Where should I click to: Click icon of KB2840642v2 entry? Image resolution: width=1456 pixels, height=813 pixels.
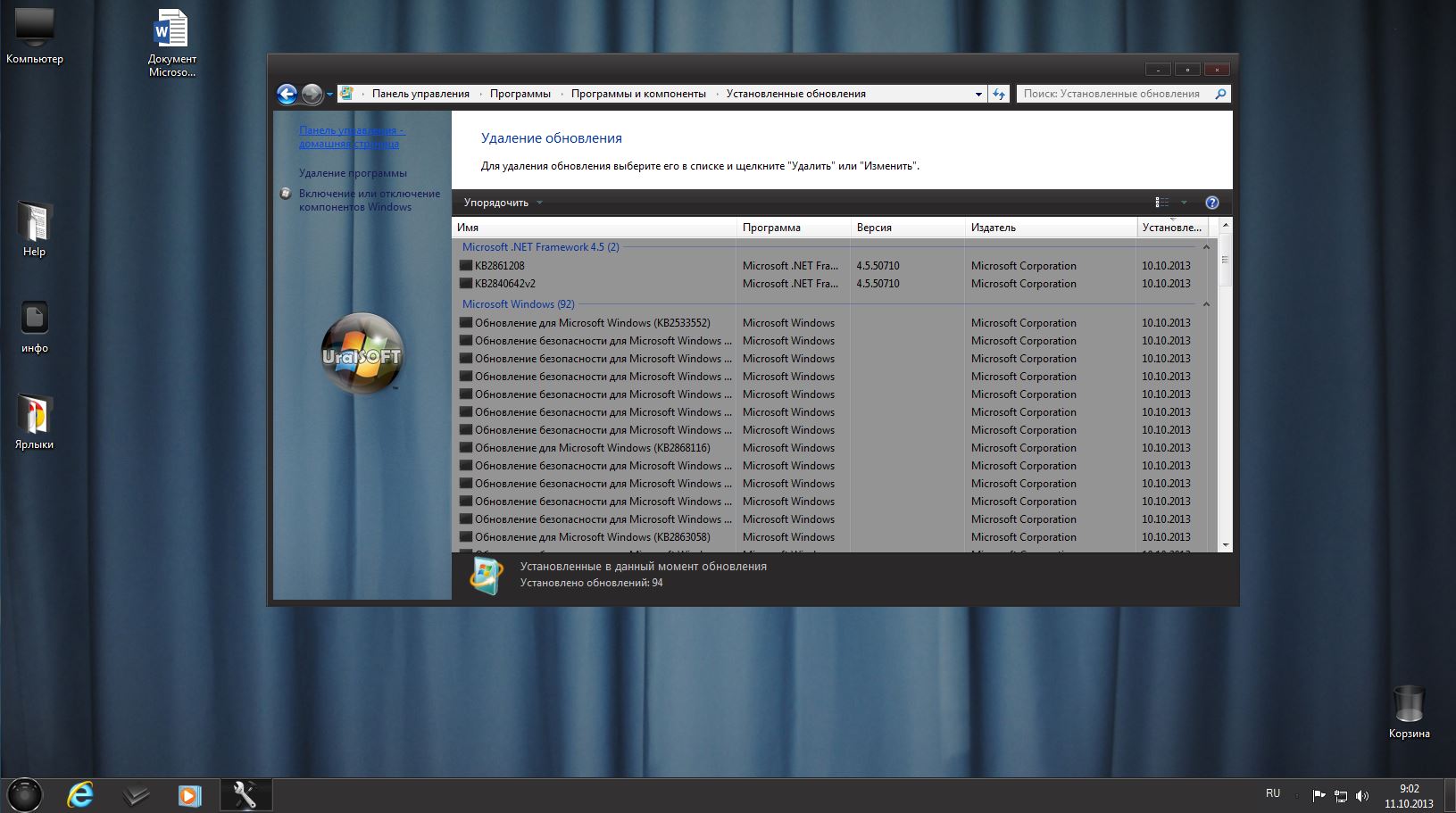coord(465,284)
